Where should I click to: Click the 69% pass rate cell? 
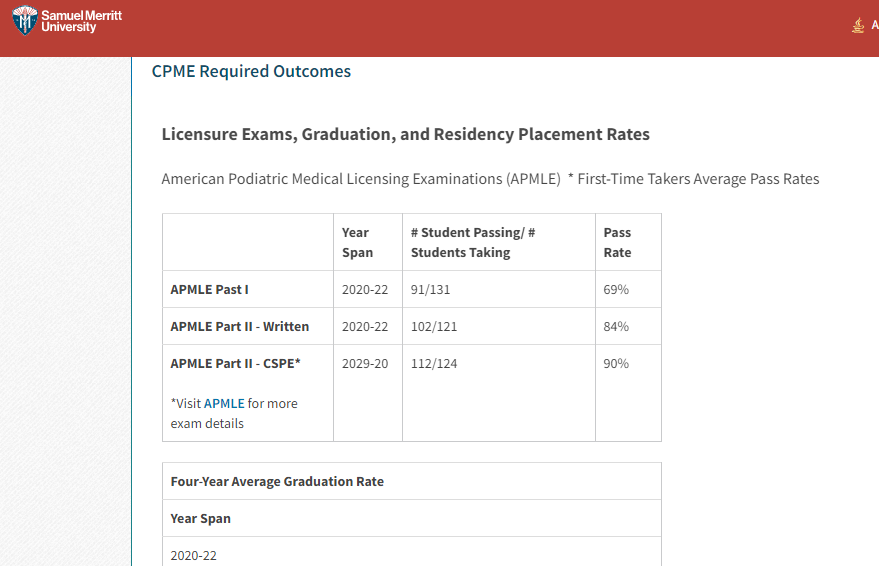tap(616, 289)
